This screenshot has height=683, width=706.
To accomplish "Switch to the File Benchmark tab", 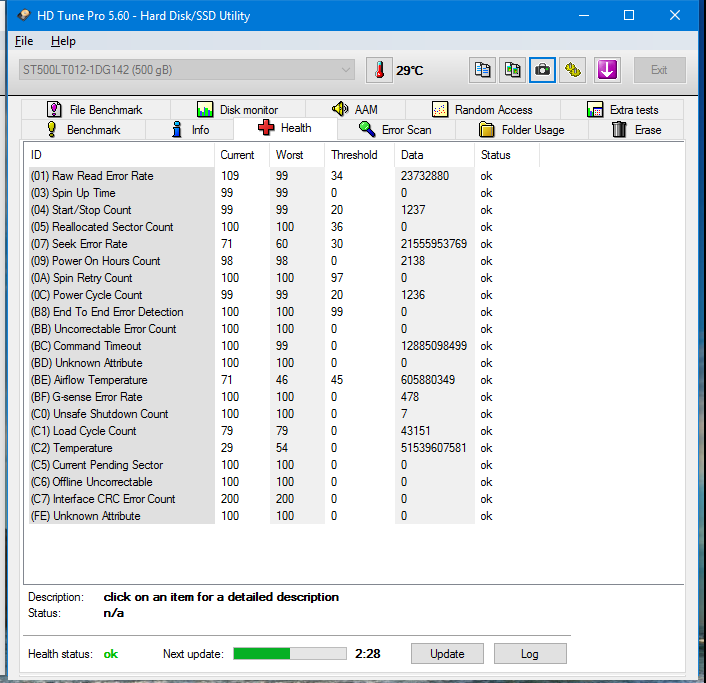I will [95, 110].
